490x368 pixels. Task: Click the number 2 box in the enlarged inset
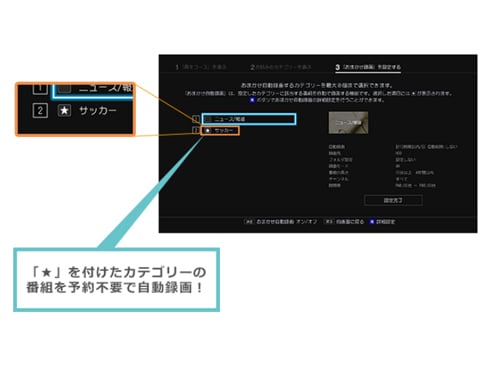pos(40,111)
